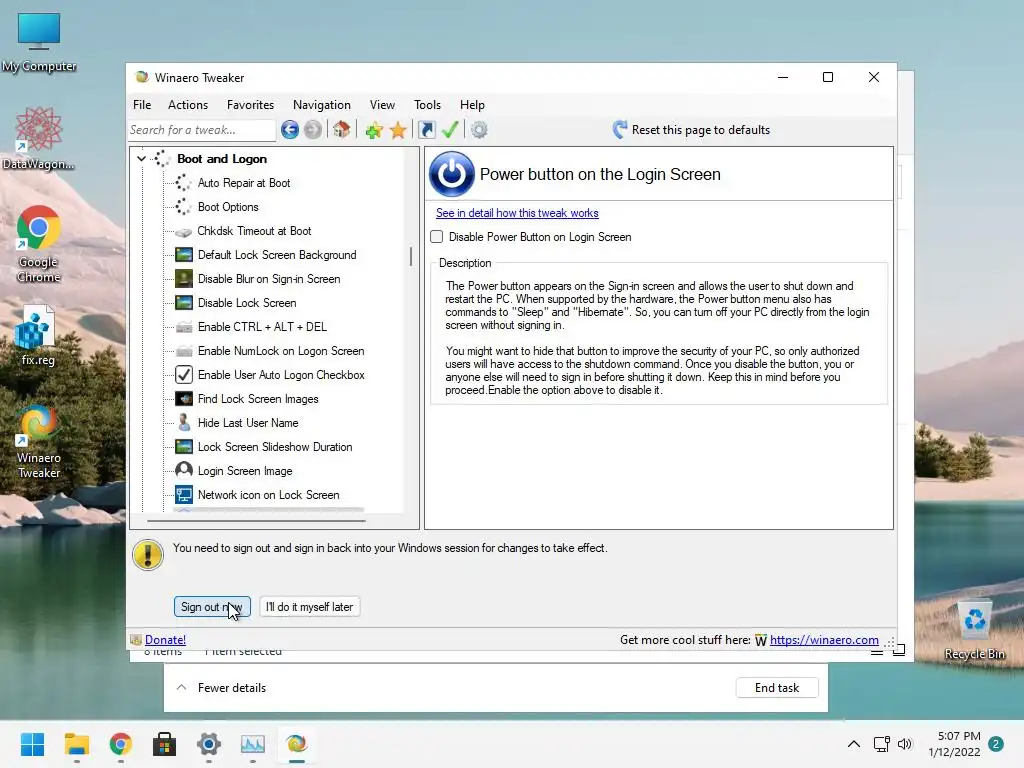Open My Computer desktop icon
1024x768 pixels.
pyautogui.click(x=39, y=42)
